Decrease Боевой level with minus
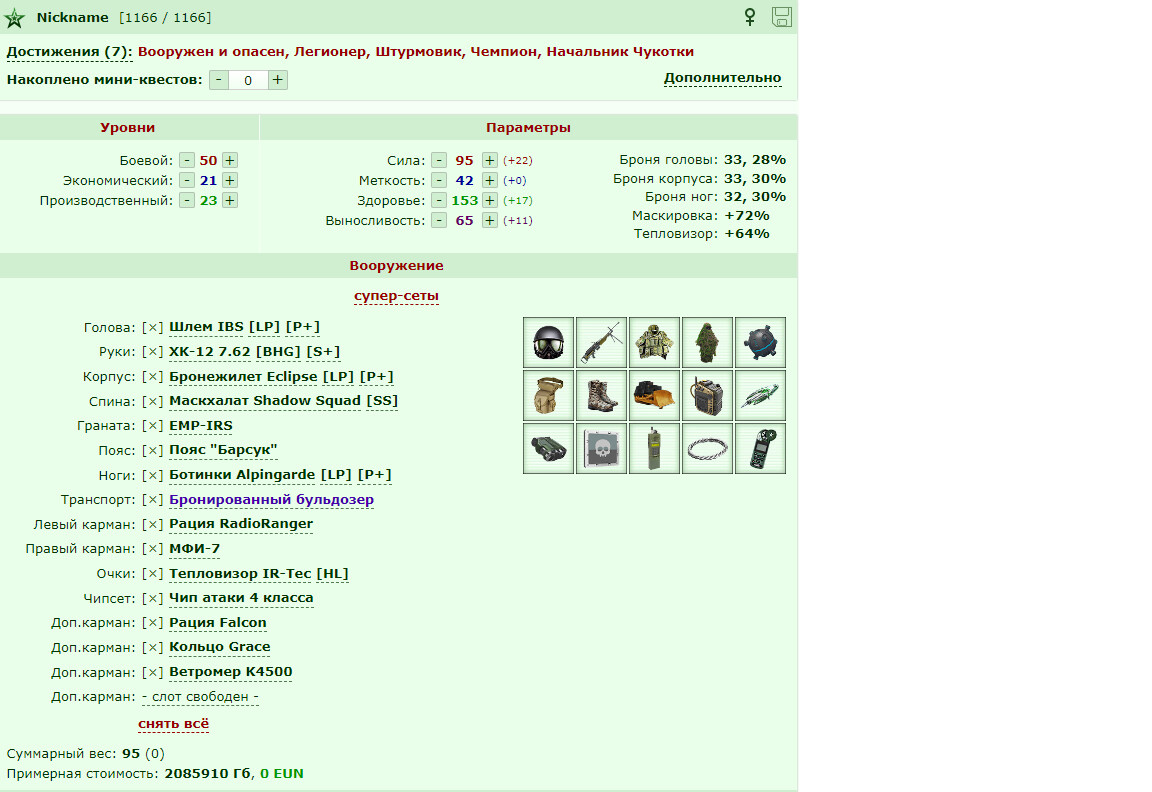The width and height of the screenshot is (1152, 792). pyautogui.click(x=187, y=160)
